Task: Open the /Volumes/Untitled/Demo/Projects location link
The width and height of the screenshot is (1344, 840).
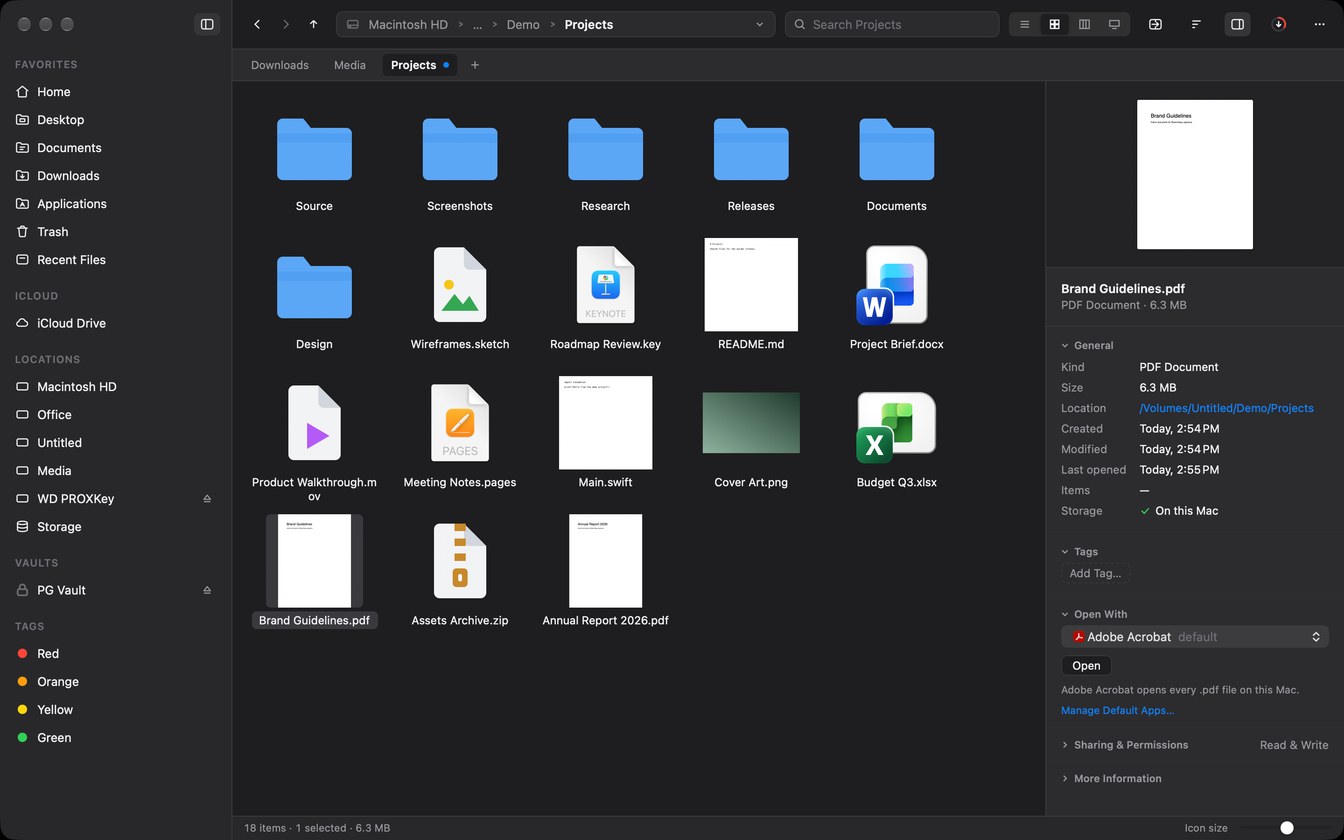Action: tap(1226, 408)
